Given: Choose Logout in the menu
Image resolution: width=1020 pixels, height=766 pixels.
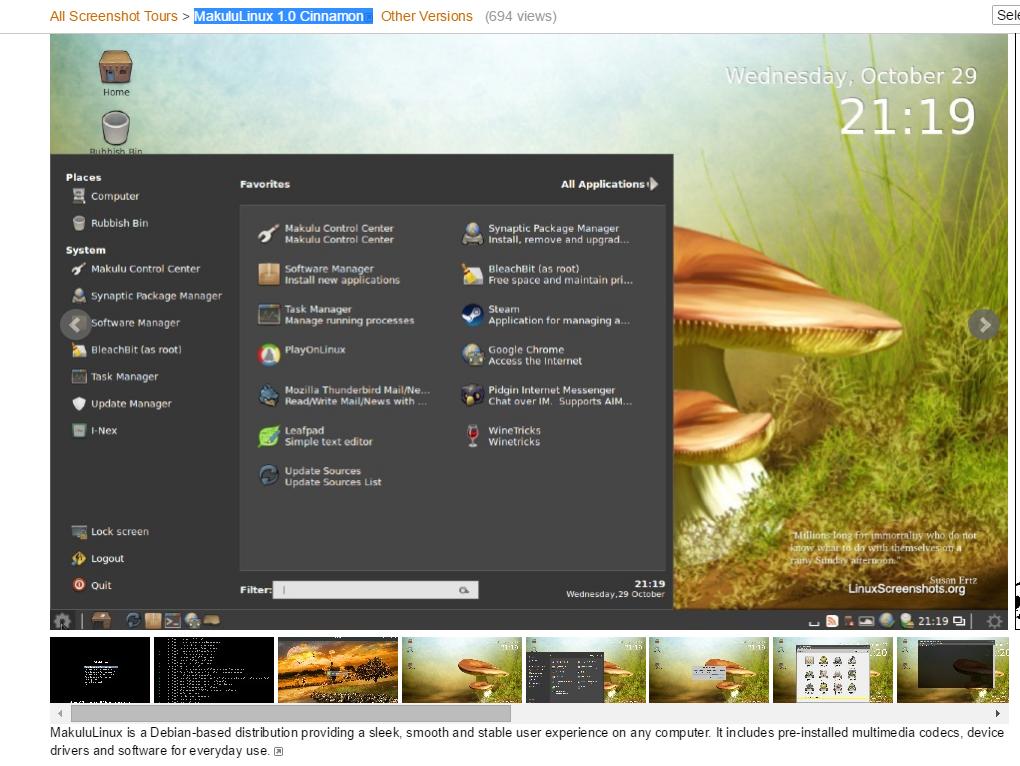Looking at the screenshot, I should 98,559.
